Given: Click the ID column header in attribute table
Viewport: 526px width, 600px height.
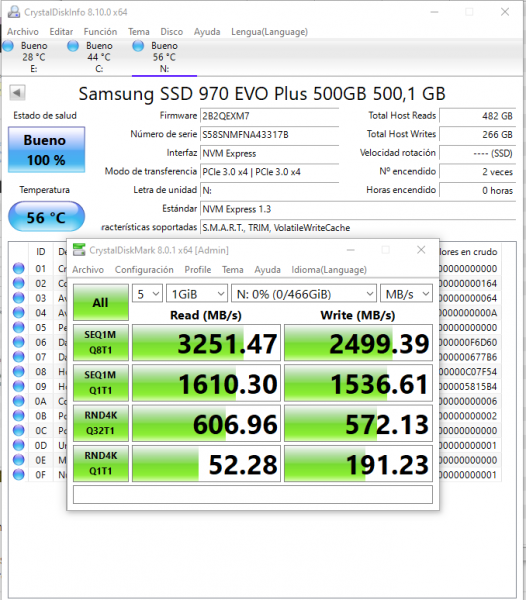Looking at the screenshot, I should tap(41, 251).
